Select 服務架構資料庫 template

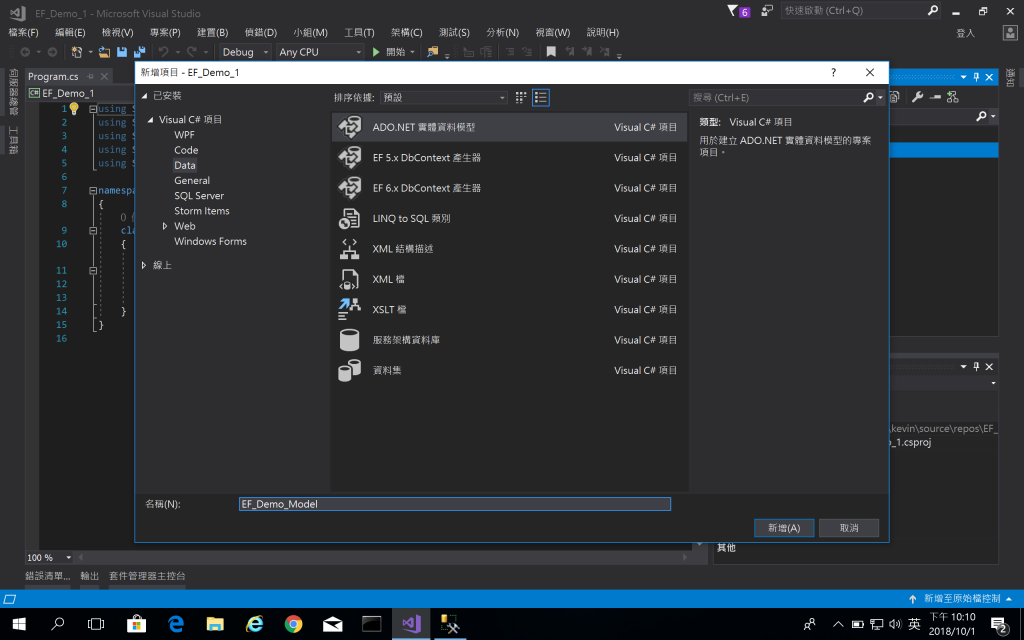pyautogui.click(x=509, y=340)
